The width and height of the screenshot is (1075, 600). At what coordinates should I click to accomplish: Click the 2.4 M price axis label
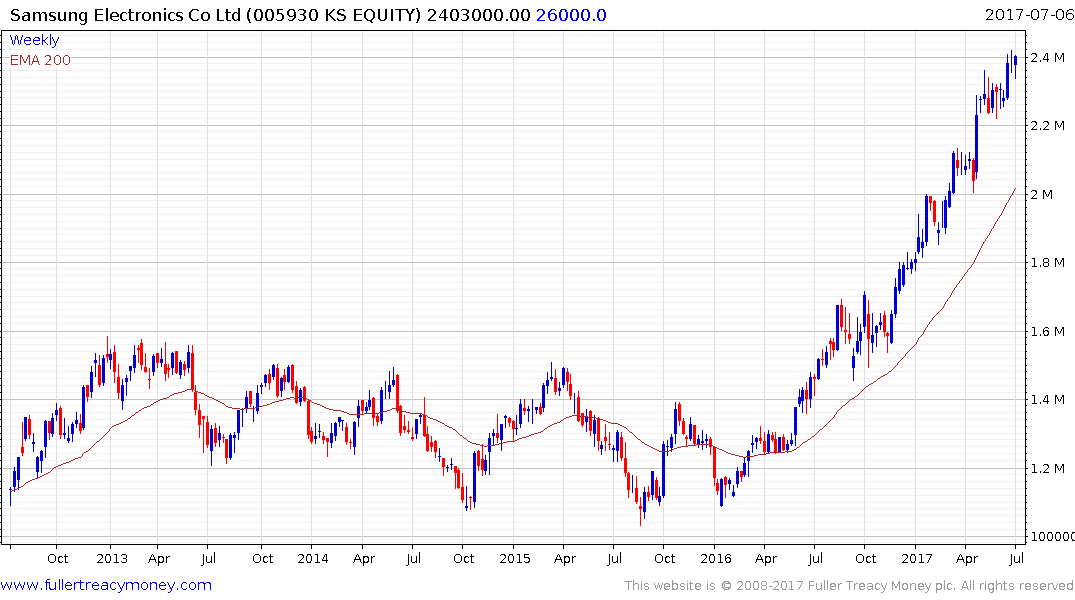coord(1048,57)
